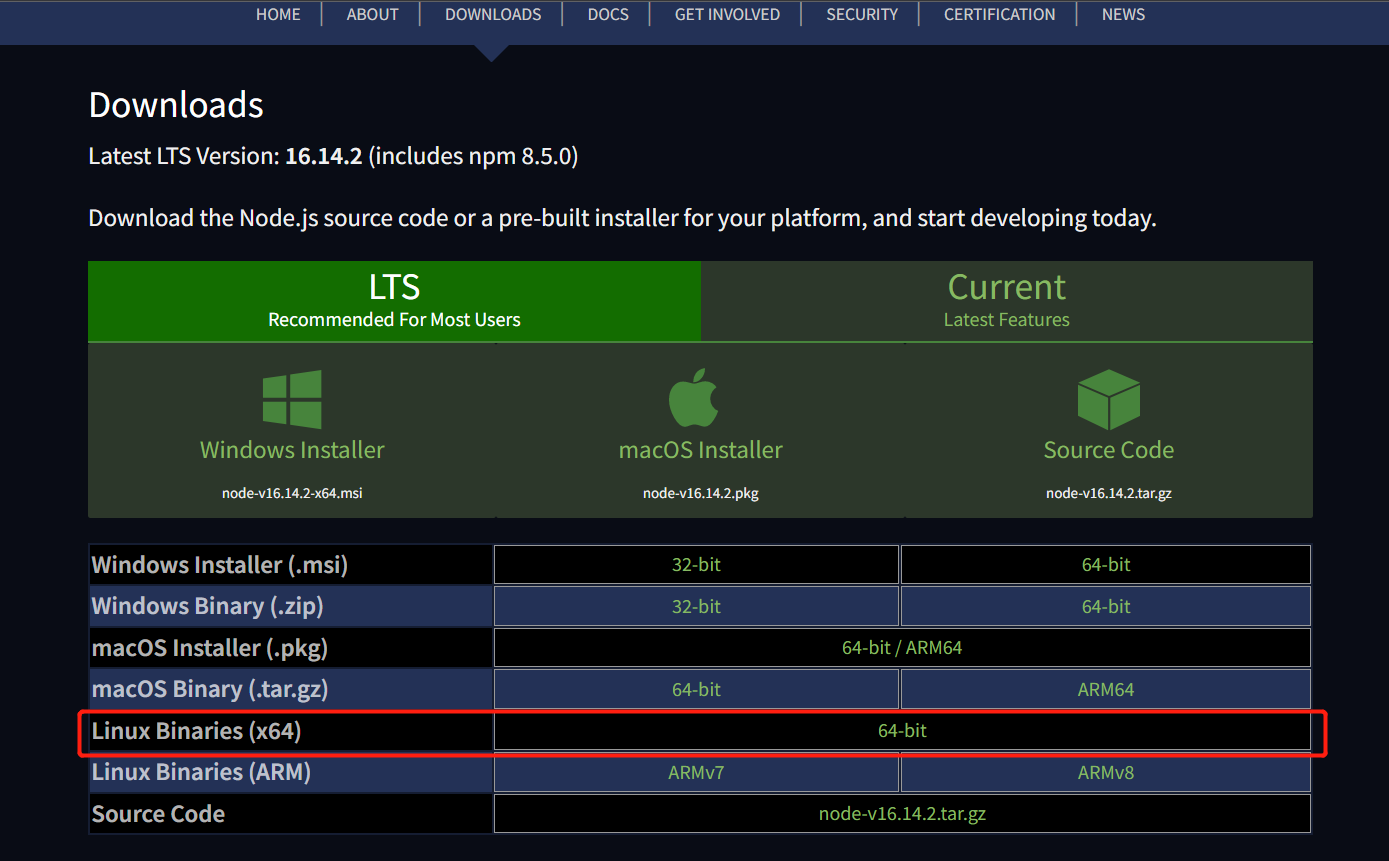Switch to the Current tab
The width and height of the screenshot is (1389, 861).
point(1007,301)
